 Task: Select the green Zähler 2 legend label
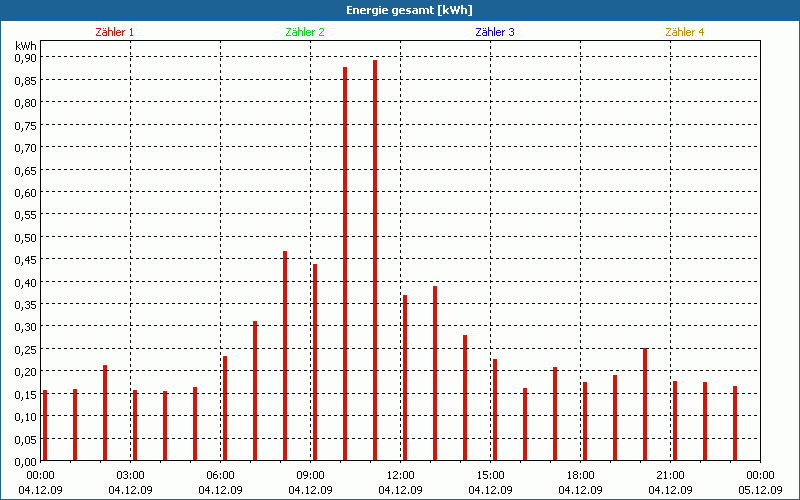tap(305, 32)
